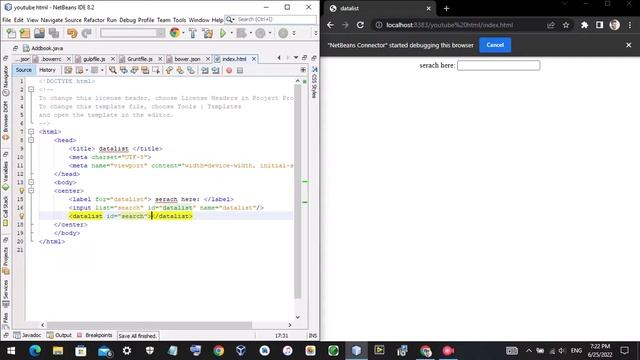Click the 'serach here' input field

pyautogui.click(x=498, y=65)
